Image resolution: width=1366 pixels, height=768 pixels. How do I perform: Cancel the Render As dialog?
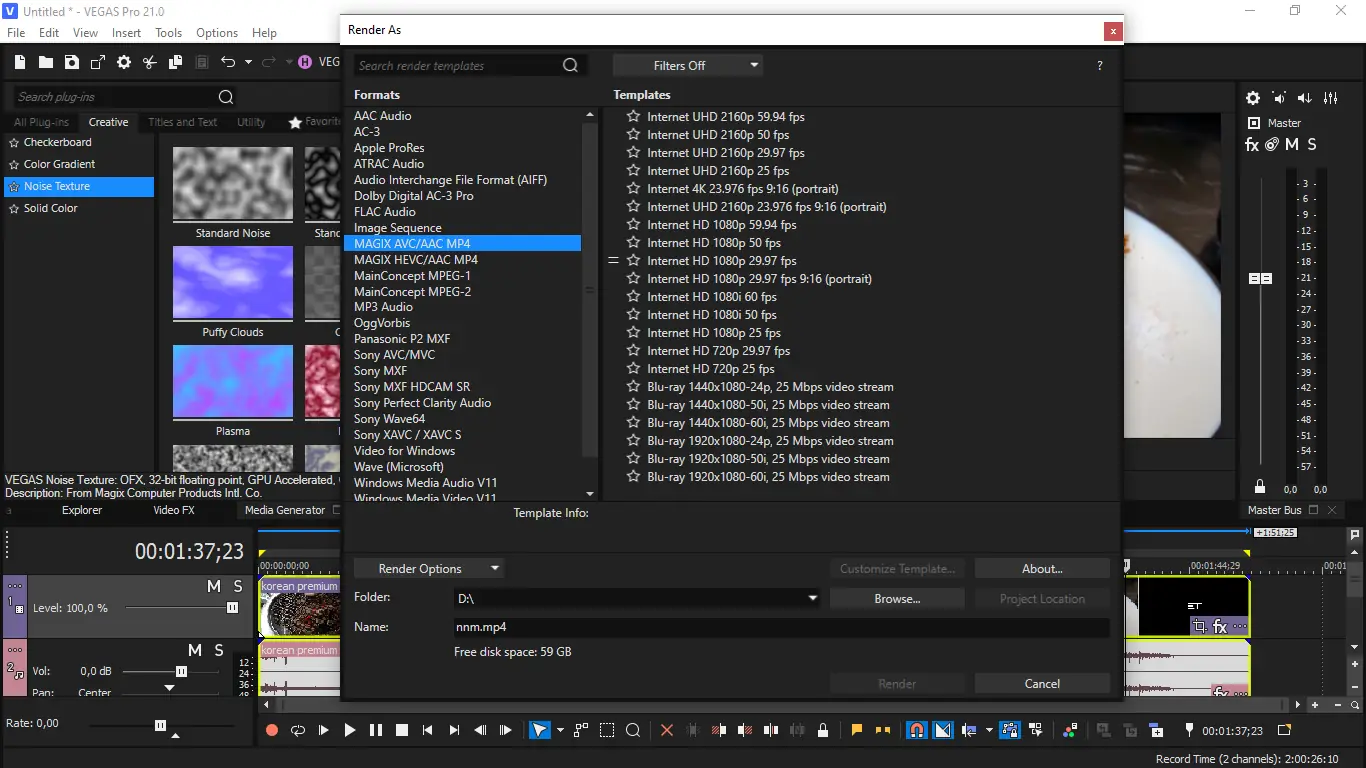(x=1041, y=683)
